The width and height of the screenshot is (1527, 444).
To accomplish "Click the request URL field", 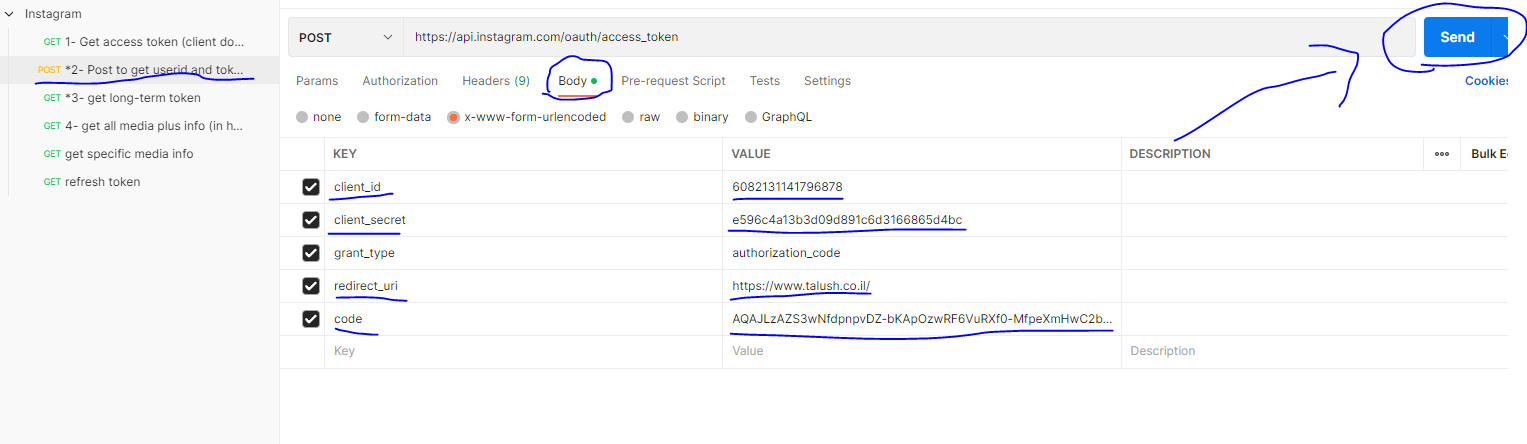I will pyautogui.click(x=910, y=37).
